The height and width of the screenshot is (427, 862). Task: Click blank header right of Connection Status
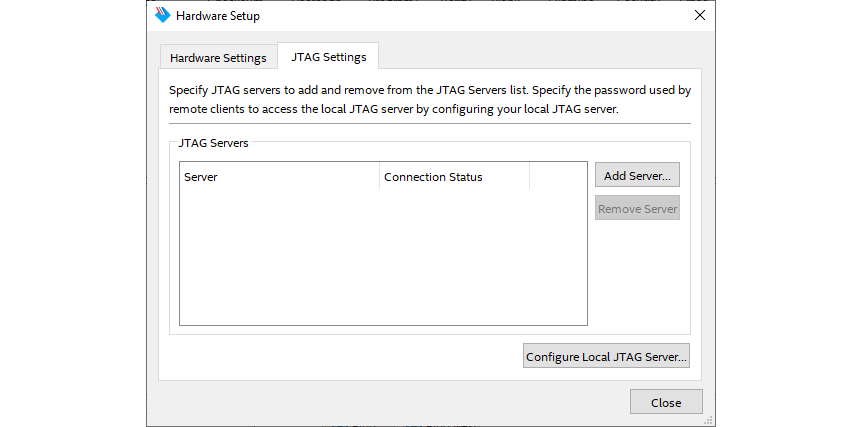pyautogui.click(x=557, y=177)
